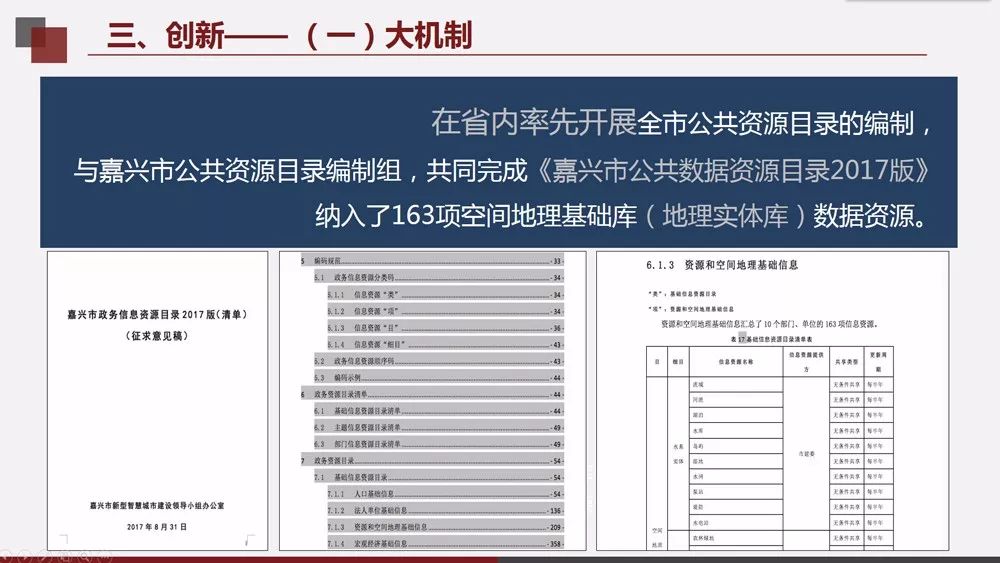Select the table of contents page thumbnail
Image resolution: width=1000 pixels, height=563 pixels.
pyautogui.click(x=432, y=400)
